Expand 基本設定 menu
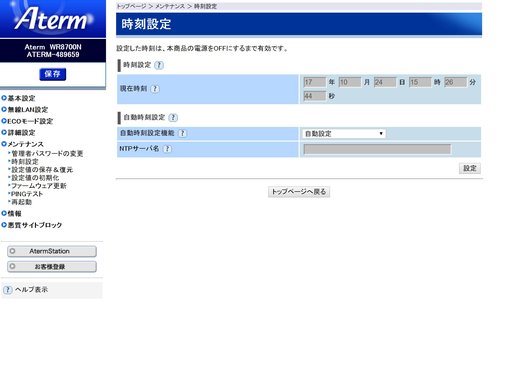The width and height of the screenshot is (523, 380). [x=21, y=98]
